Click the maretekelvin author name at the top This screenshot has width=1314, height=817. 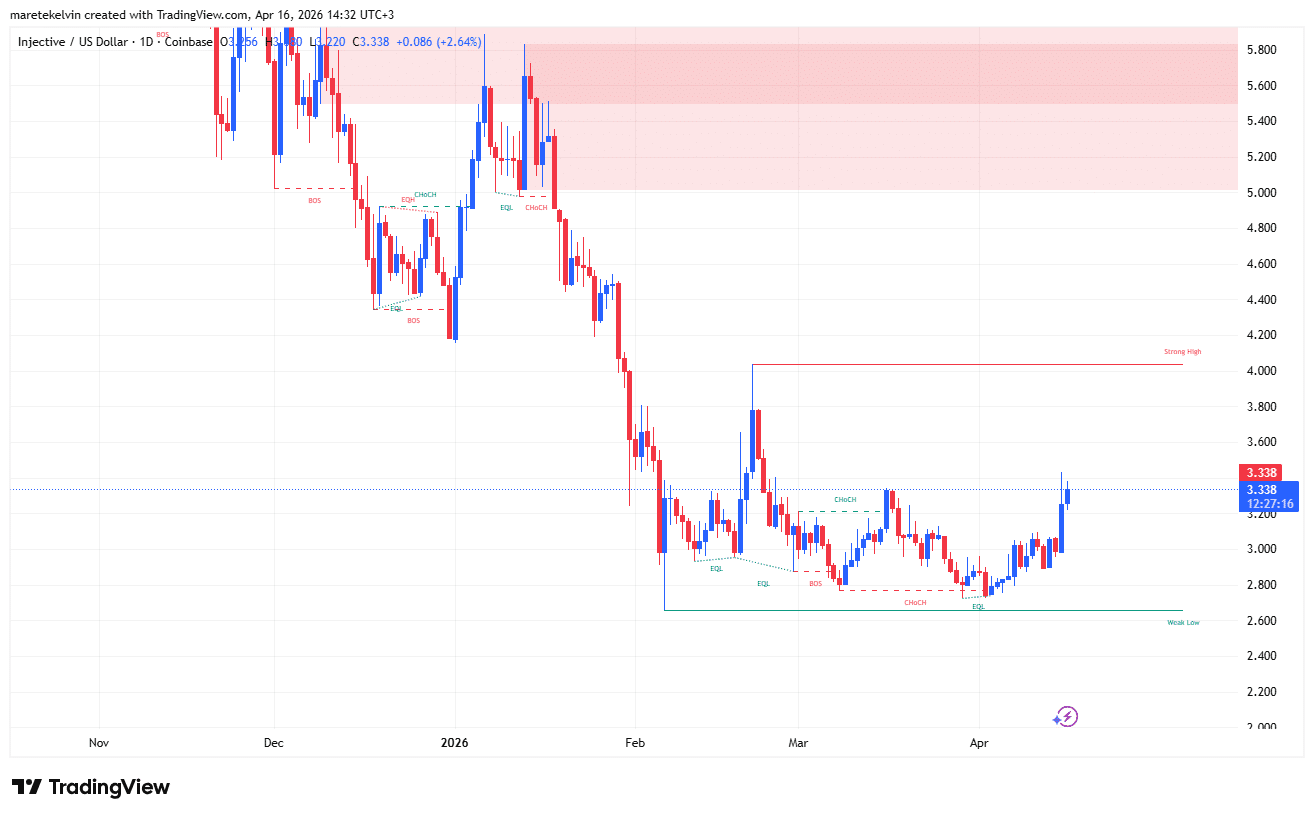coord(44,14)
